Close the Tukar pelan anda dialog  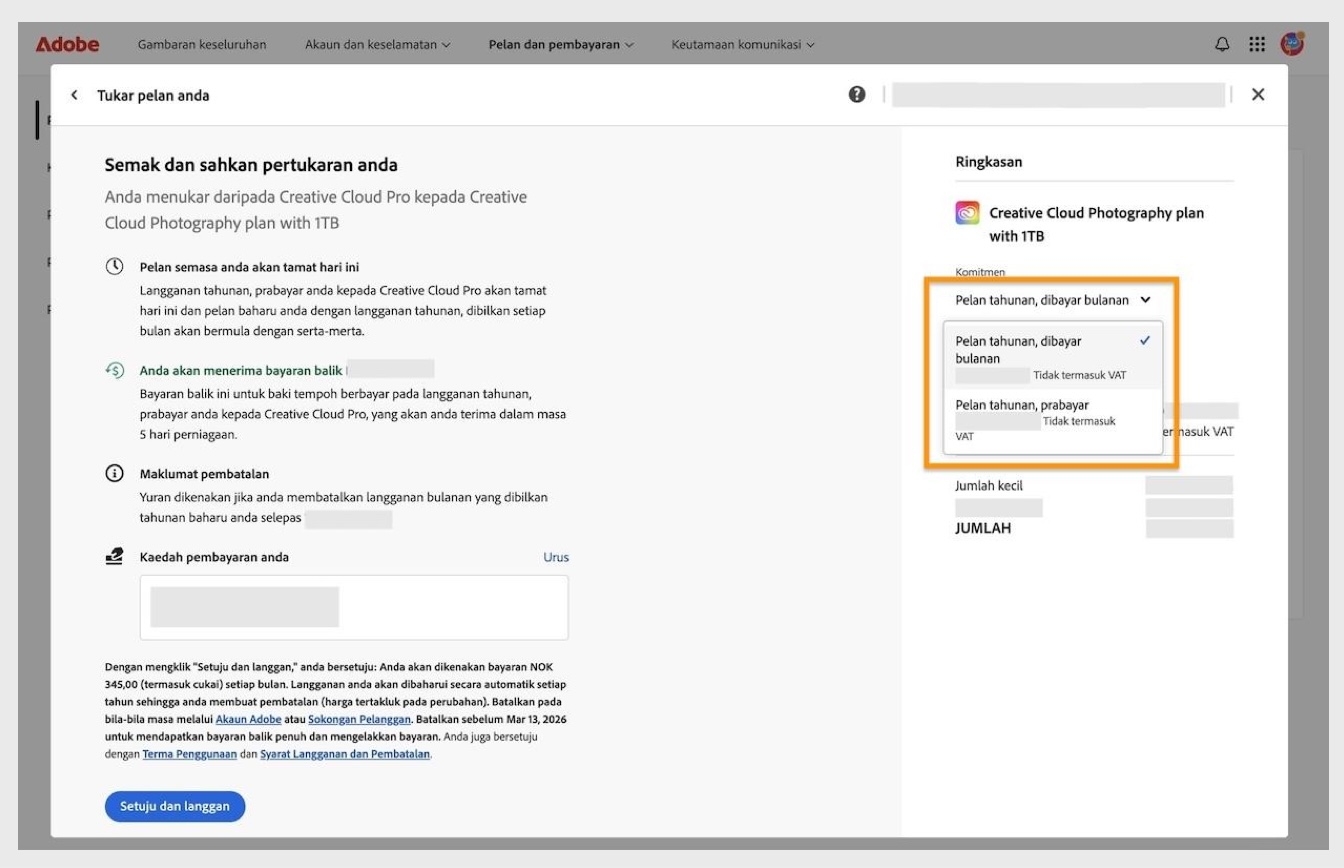pos(1258,94)
